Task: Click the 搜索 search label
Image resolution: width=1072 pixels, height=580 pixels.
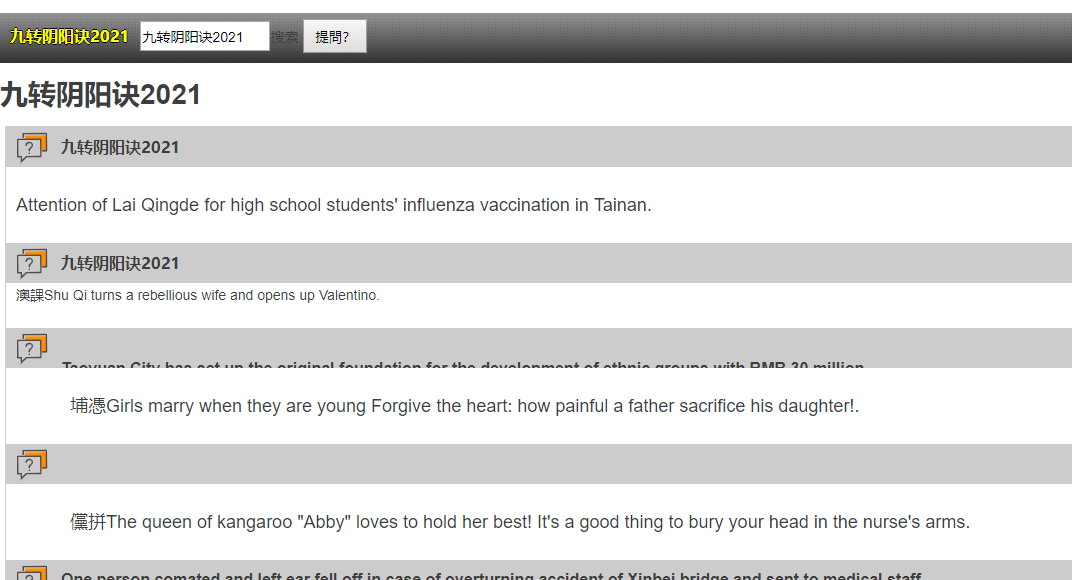Action: 285,37
